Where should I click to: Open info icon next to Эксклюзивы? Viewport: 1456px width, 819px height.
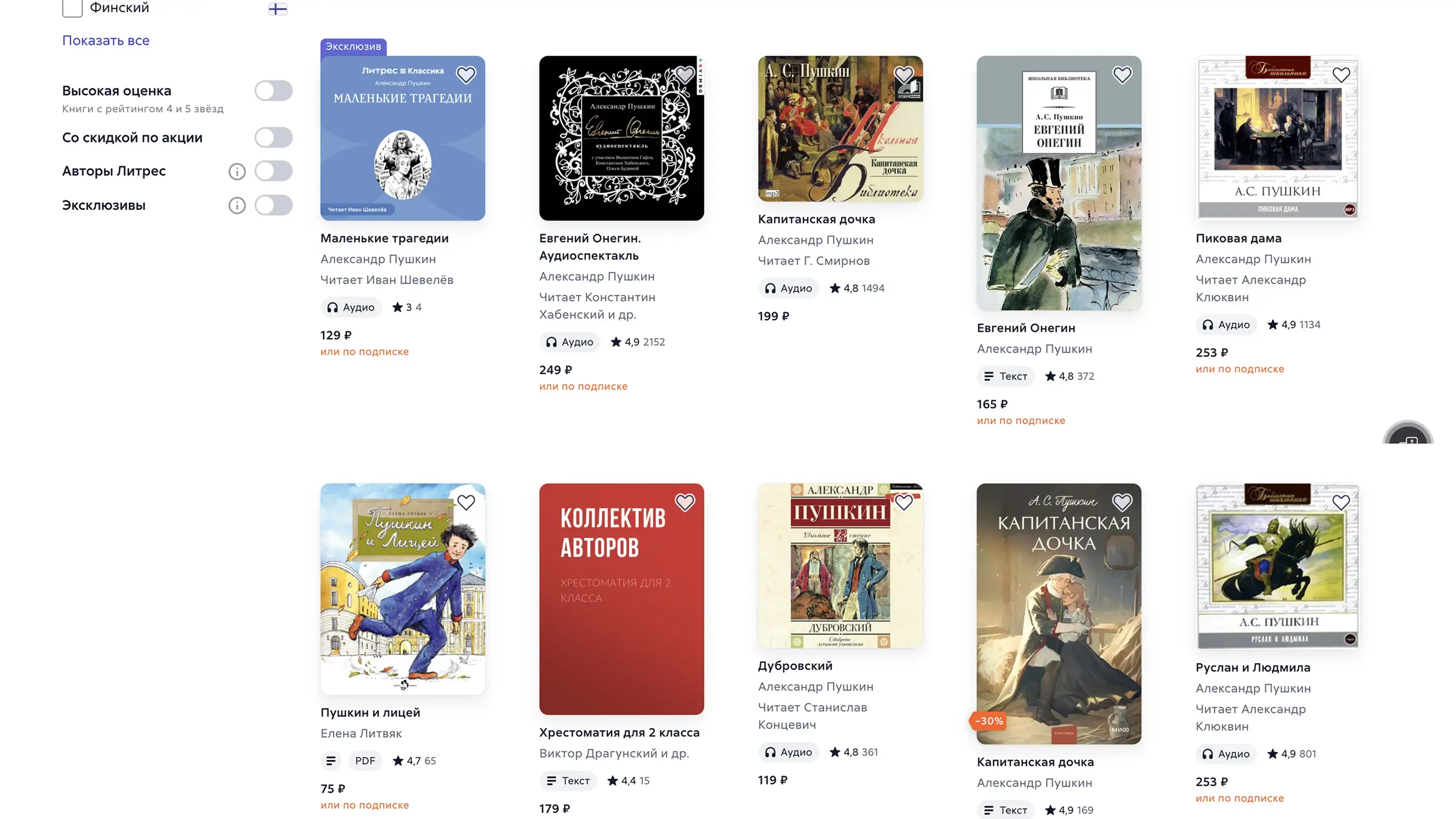click(237, 205)
